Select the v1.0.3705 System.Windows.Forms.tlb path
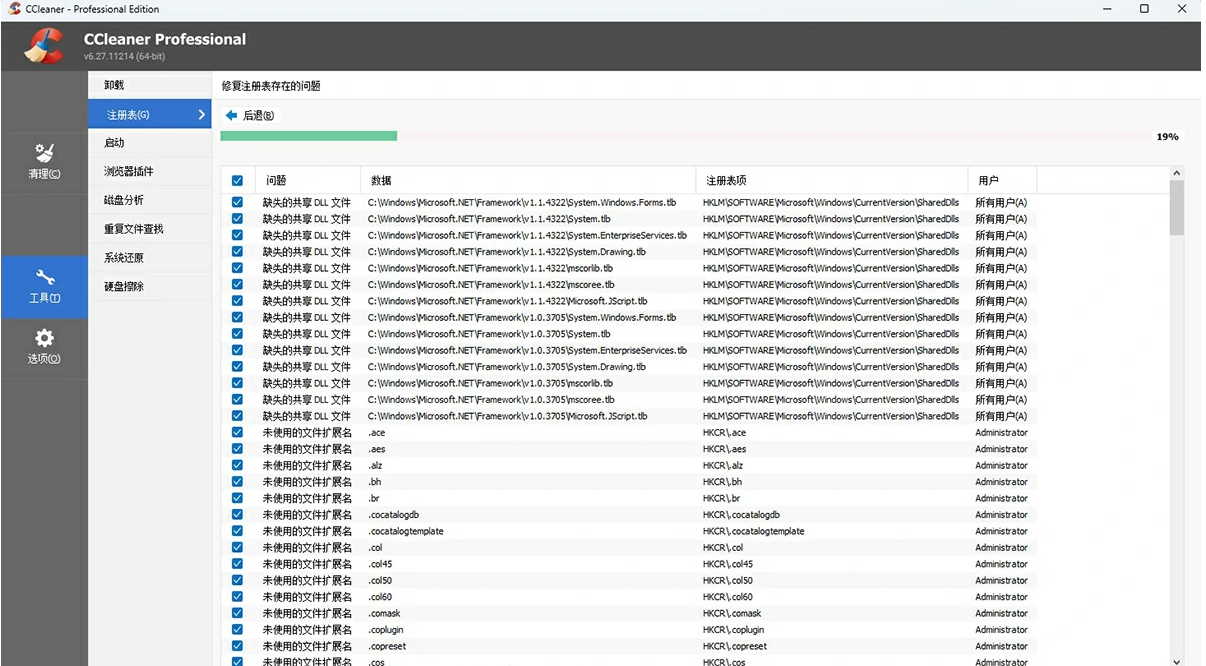The width and height of the screenshot is (1206, 666). click(x=522, y=317)
